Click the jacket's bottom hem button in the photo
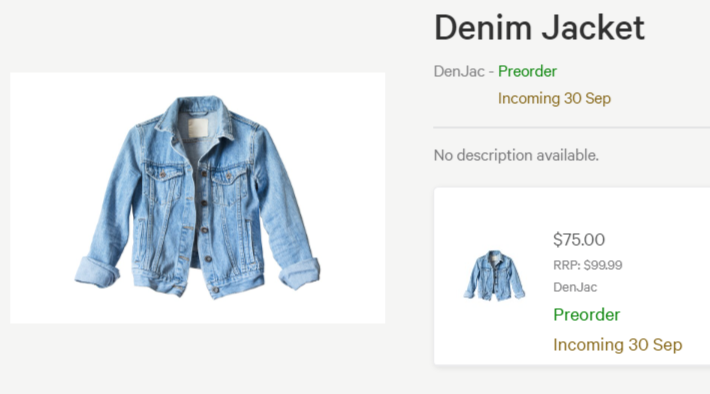 click(x=216, y=289)
